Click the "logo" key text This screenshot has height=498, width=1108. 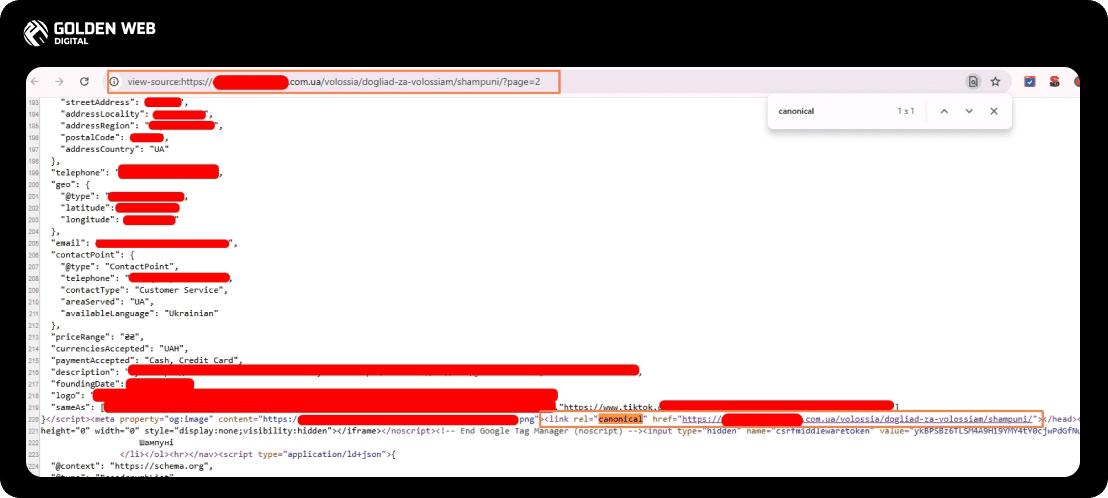pos(66,395)
